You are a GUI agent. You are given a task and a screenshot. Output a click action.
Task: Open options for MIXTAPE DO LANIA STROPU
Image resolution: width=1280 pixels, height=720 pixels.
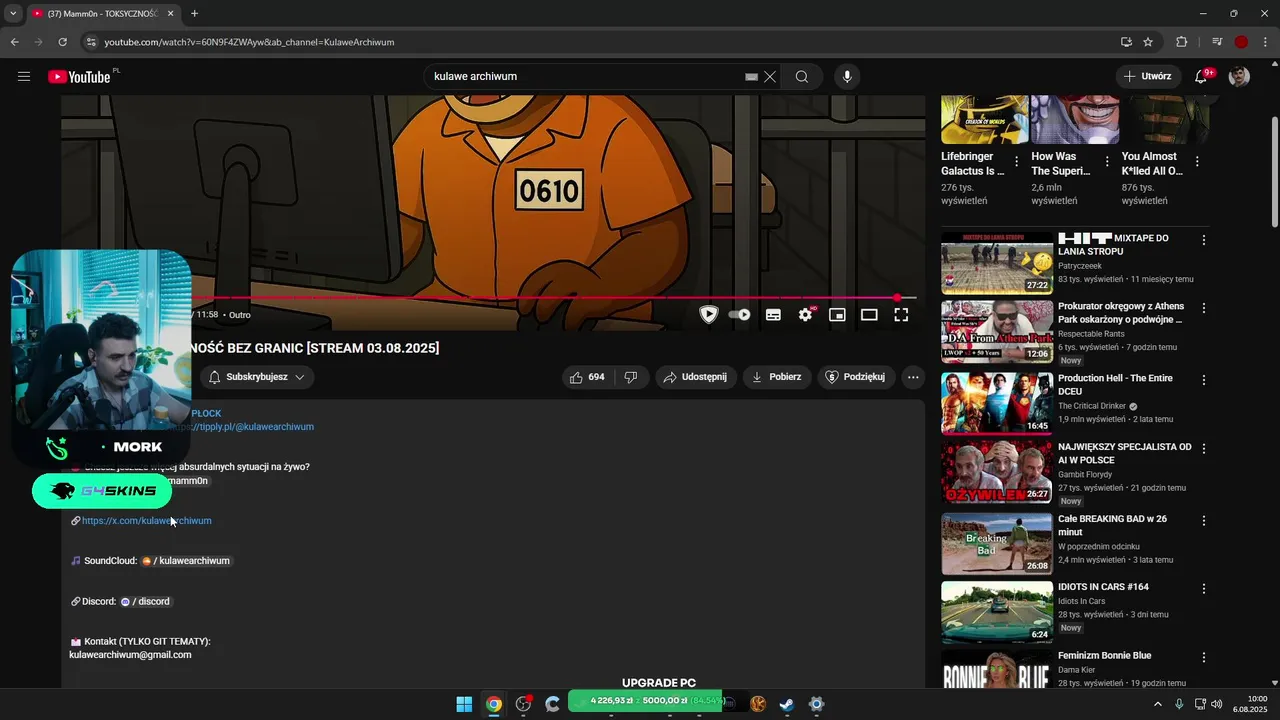[1204, 240]
